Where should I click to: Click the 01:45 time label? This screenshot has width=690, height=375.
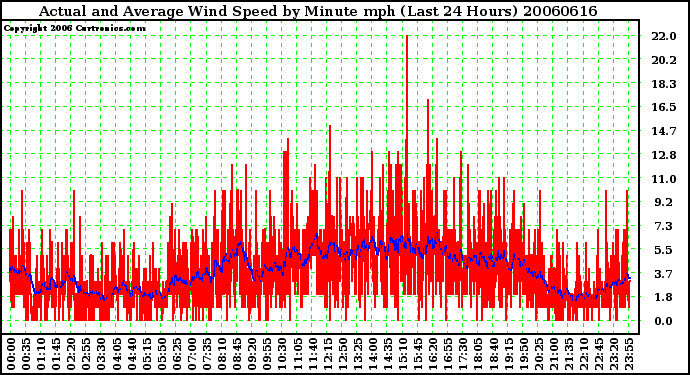56,354
